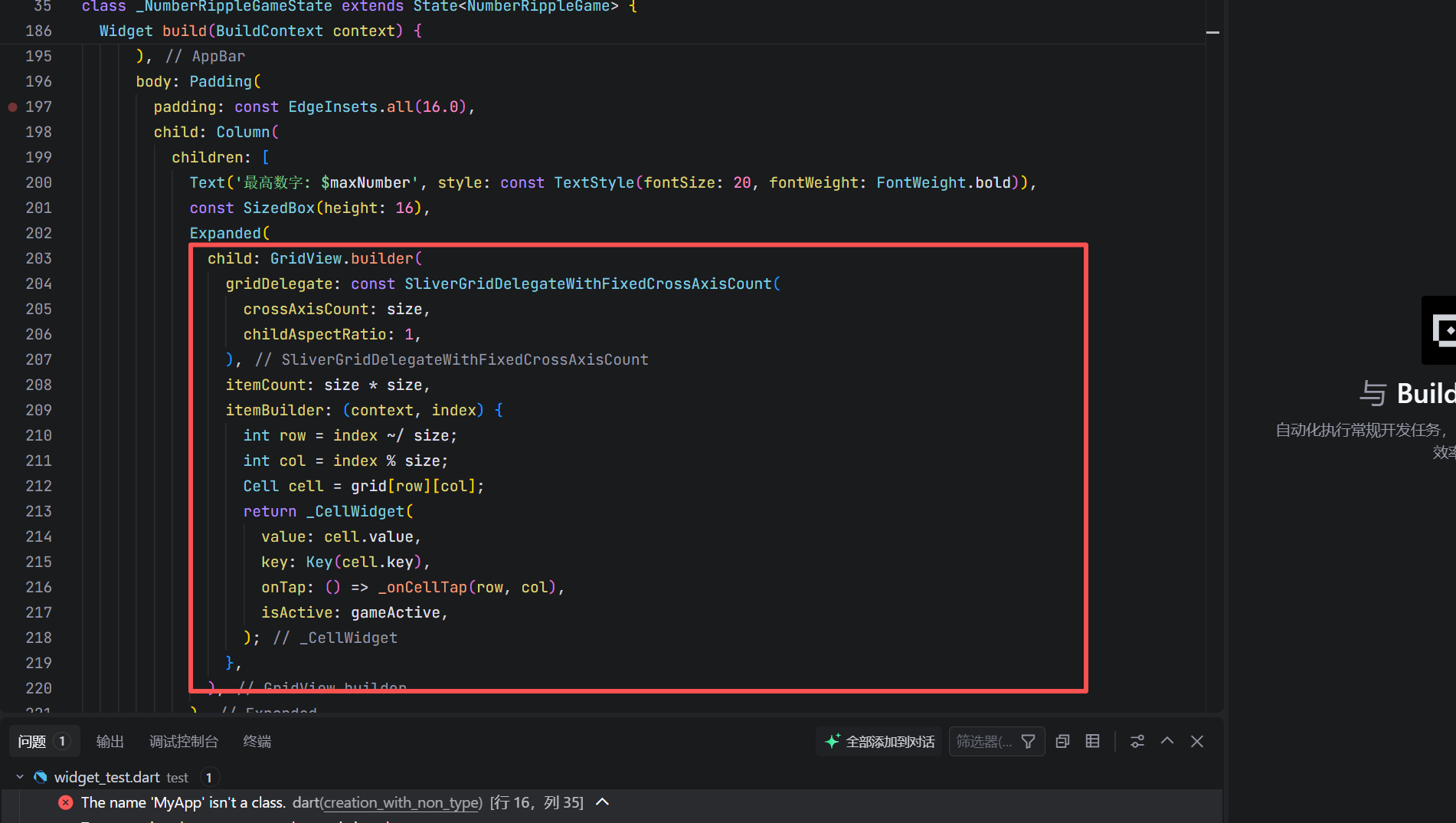Click line number 203 in the gutter

[x=38, y=259]
